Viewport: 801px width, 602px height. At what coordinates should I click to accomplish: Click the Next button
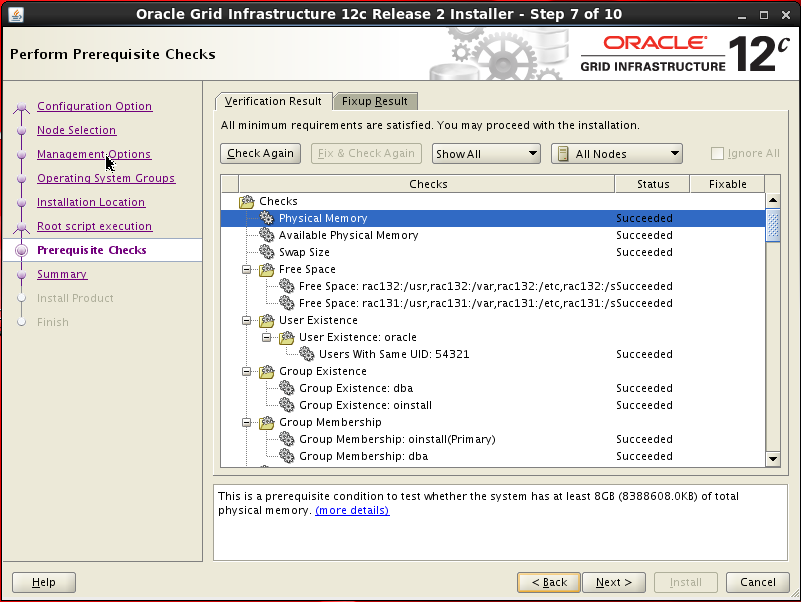pyautogui.click(x=614, y=582)
